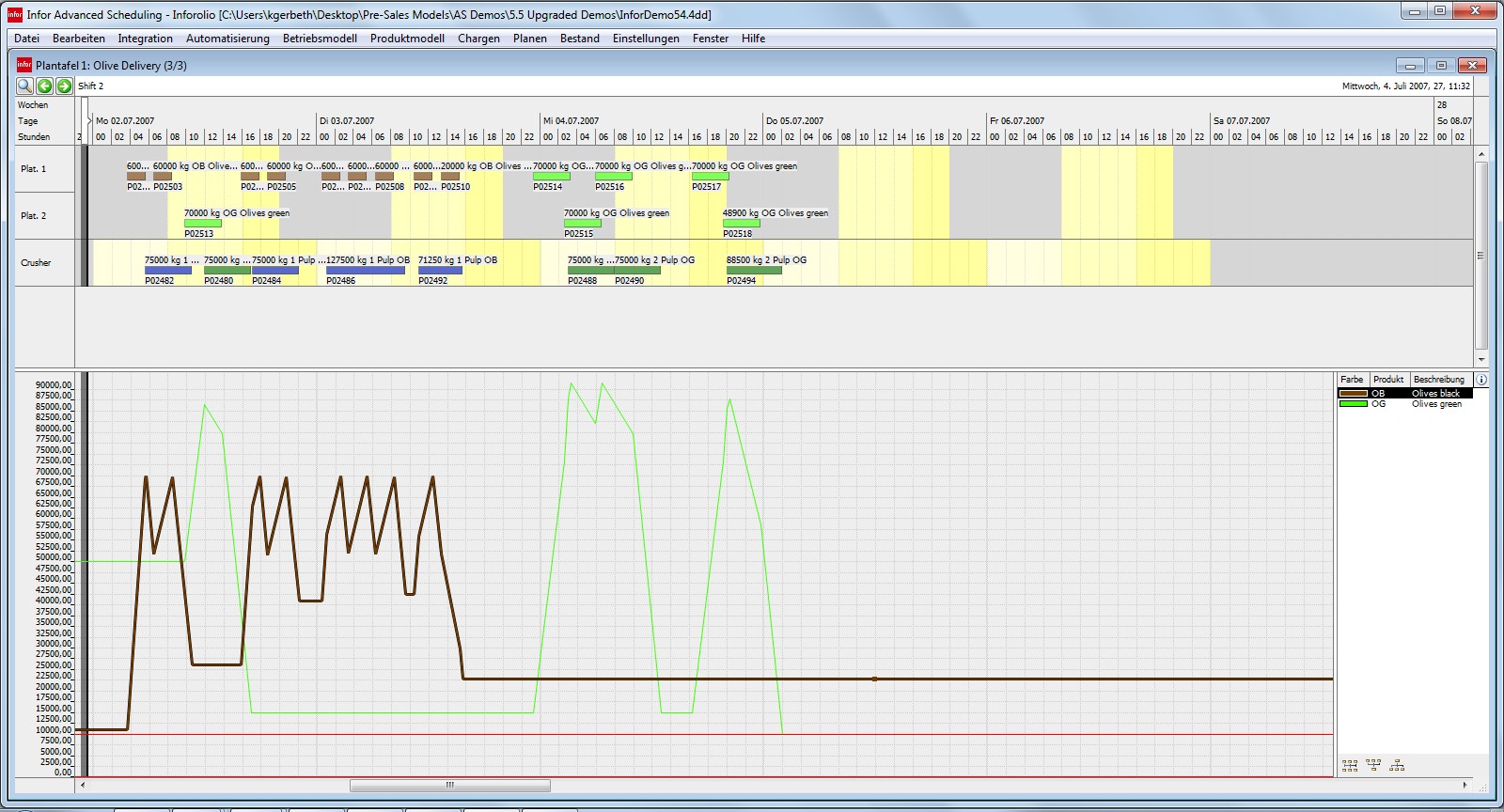
Task: Click green operation bar P02515
Action: coord(582,224)
